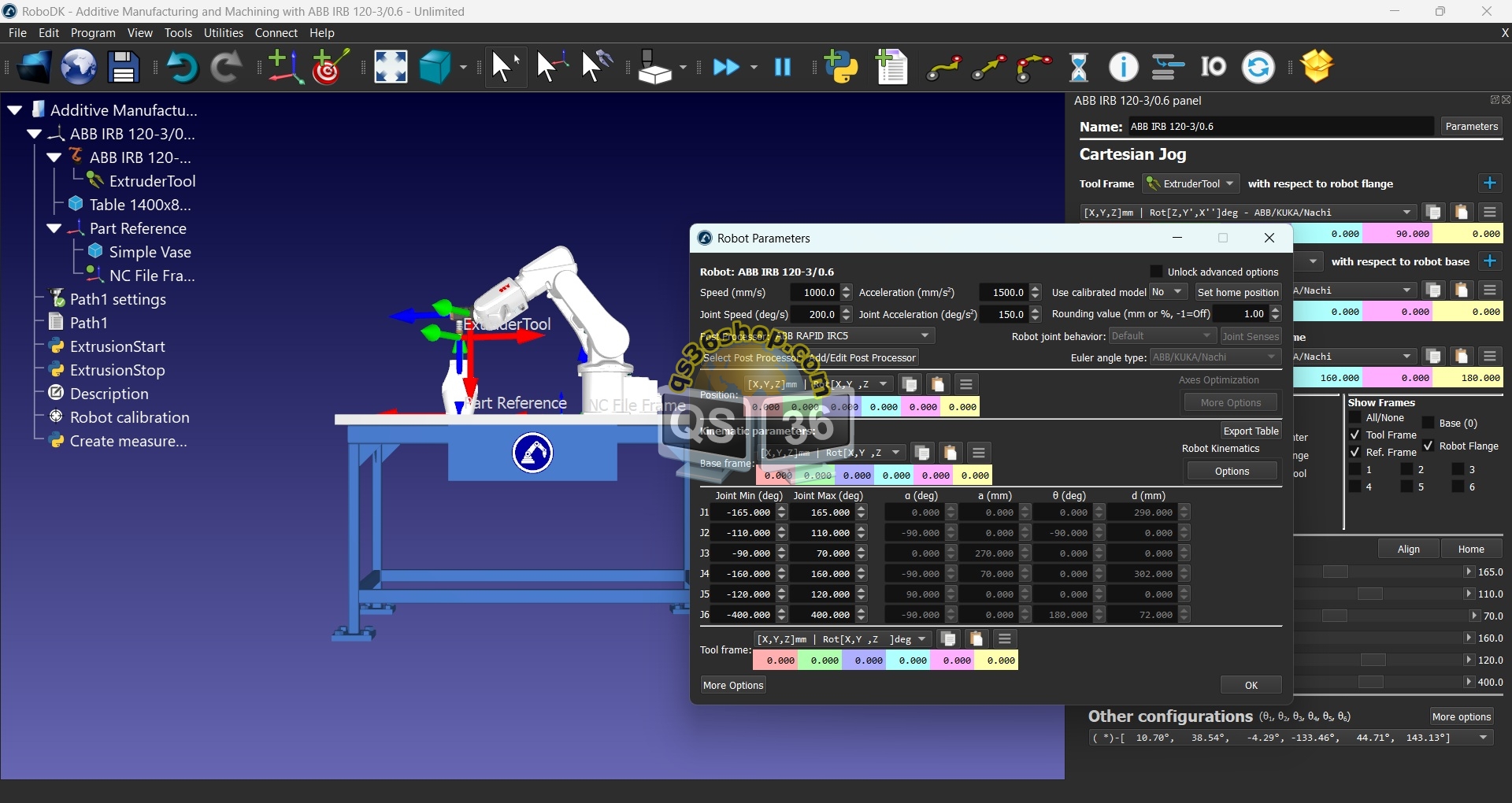Open the Program menu

93,33
